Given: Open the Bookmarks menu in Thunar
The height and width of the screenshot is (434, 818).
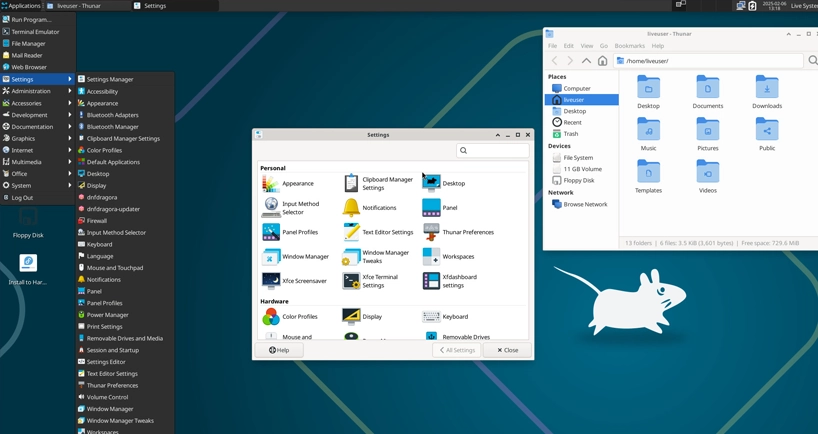Looking at the screenshot, I should [629, 46].
